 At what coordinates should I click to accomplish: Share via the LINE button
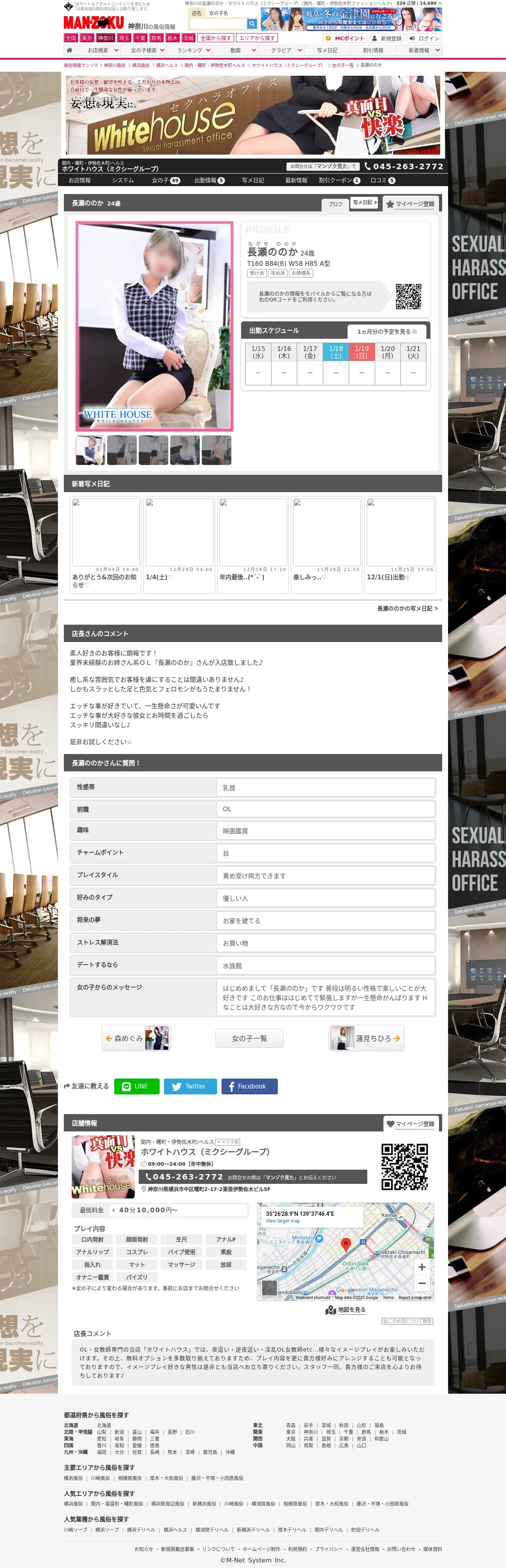pyautogui.click(x=137, y=1086)
